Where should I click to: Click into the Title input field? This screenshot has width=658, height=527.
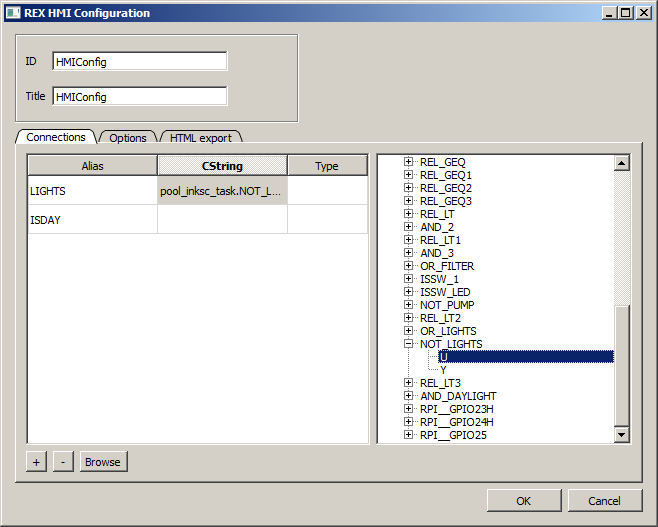tap(140, 96)
